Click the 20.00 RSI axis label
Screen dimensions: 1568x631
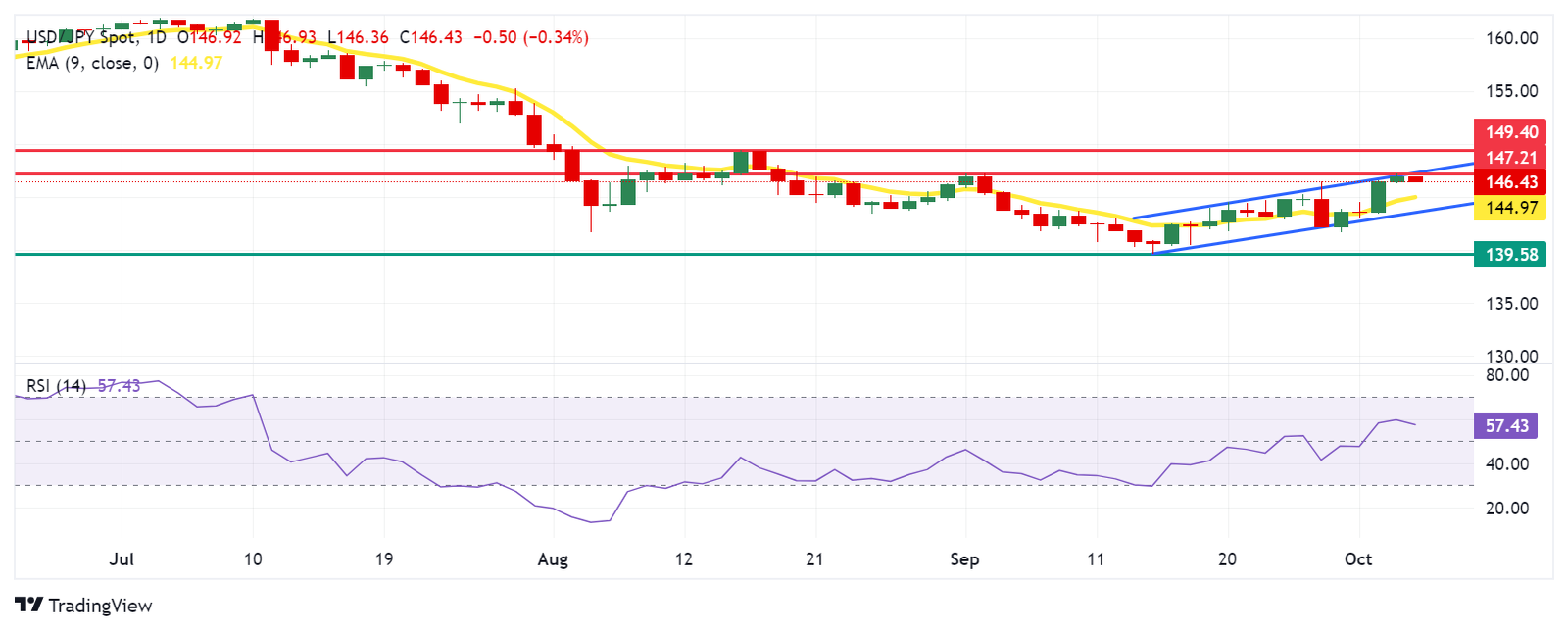point(1506,508)
